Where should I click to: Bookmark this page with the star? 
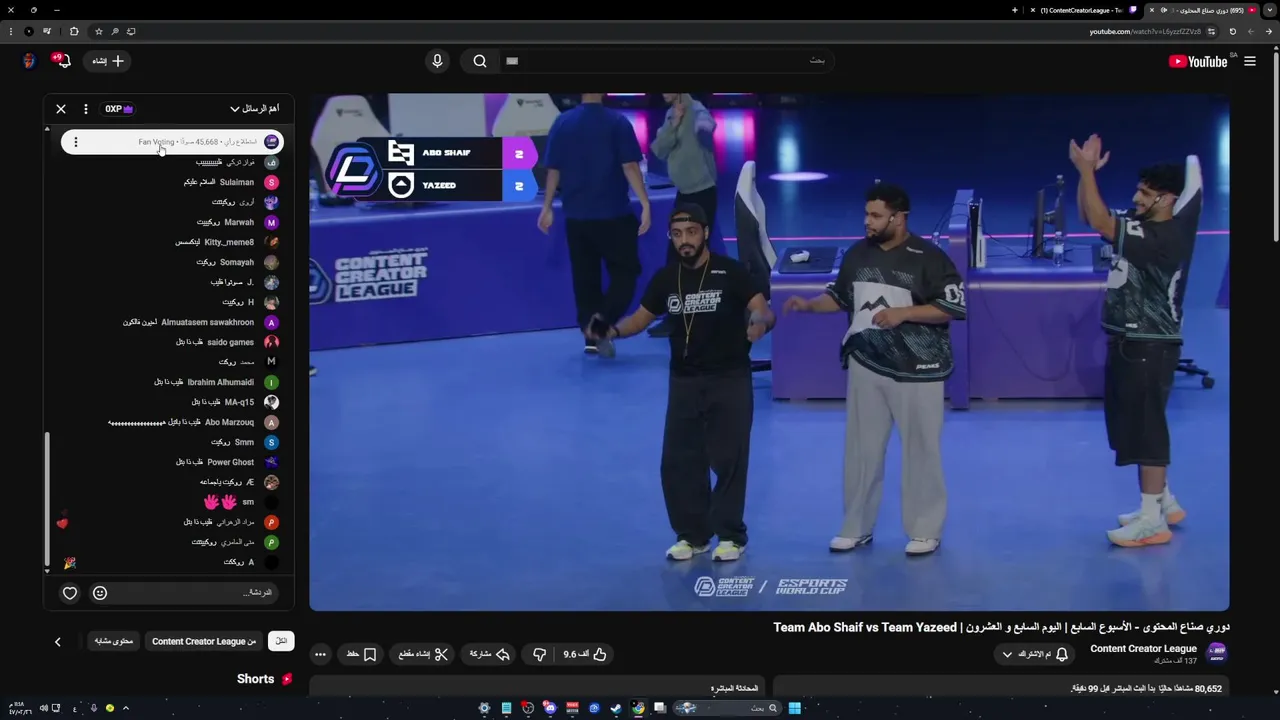pos(98,31)
